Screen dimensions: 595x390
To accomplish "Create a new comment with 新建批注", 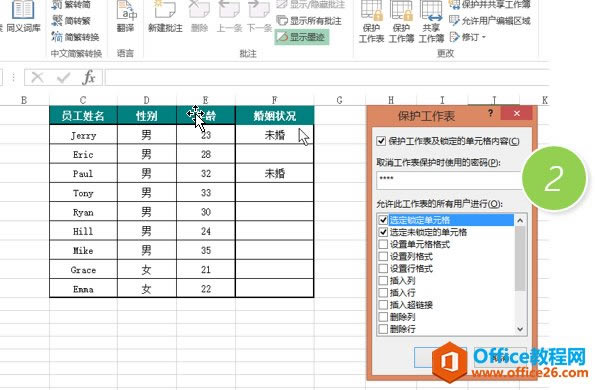I will (165, 16).
